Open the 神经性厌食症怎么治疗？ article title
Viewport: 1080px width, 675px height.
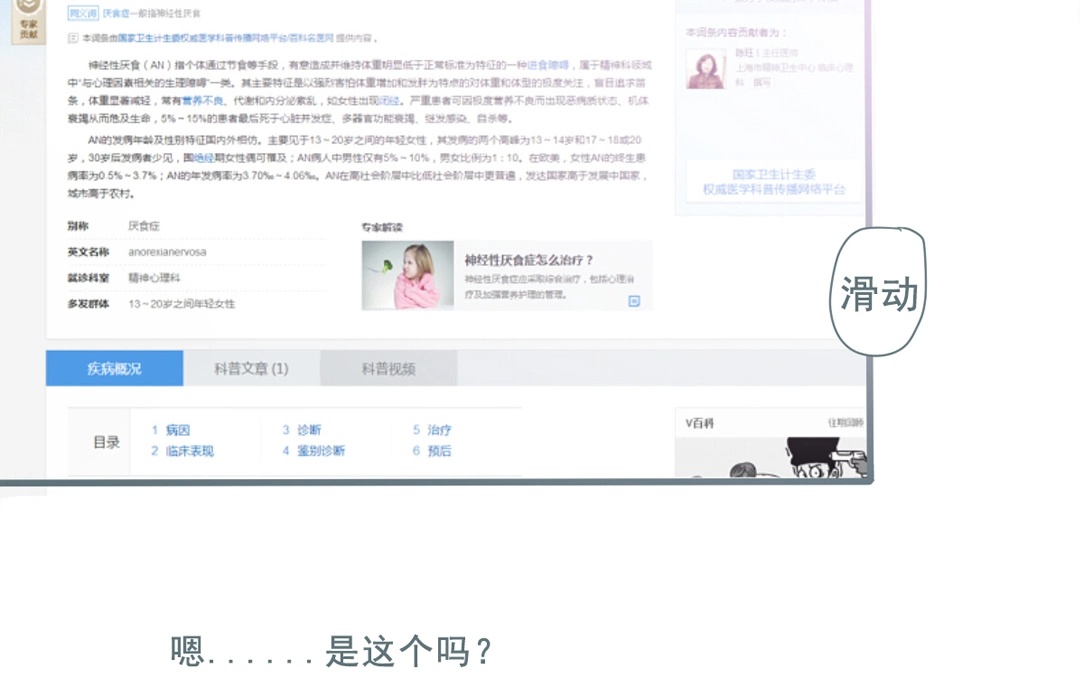(529, 260)
